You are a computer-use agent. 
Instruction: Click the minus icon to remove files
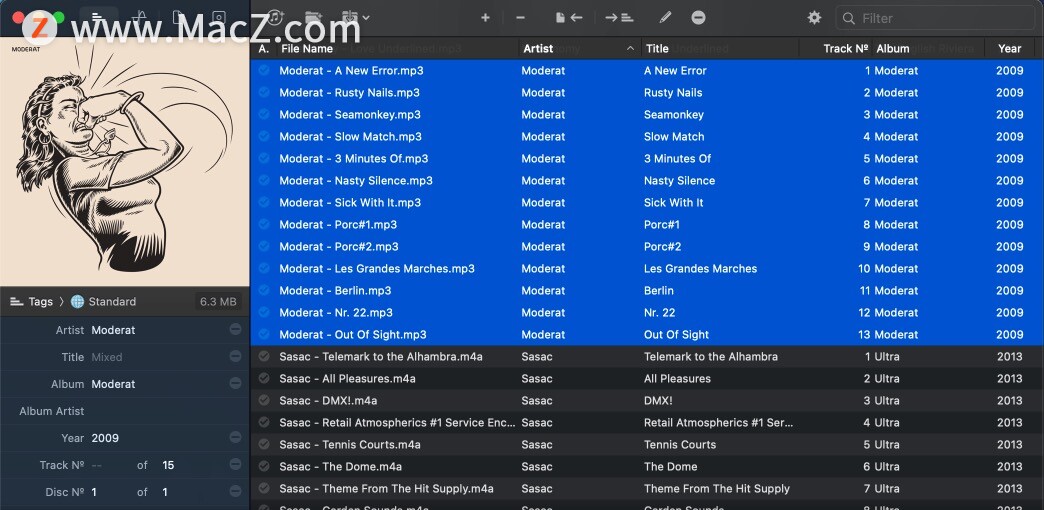pyautogui.click(x=521, y=18)
